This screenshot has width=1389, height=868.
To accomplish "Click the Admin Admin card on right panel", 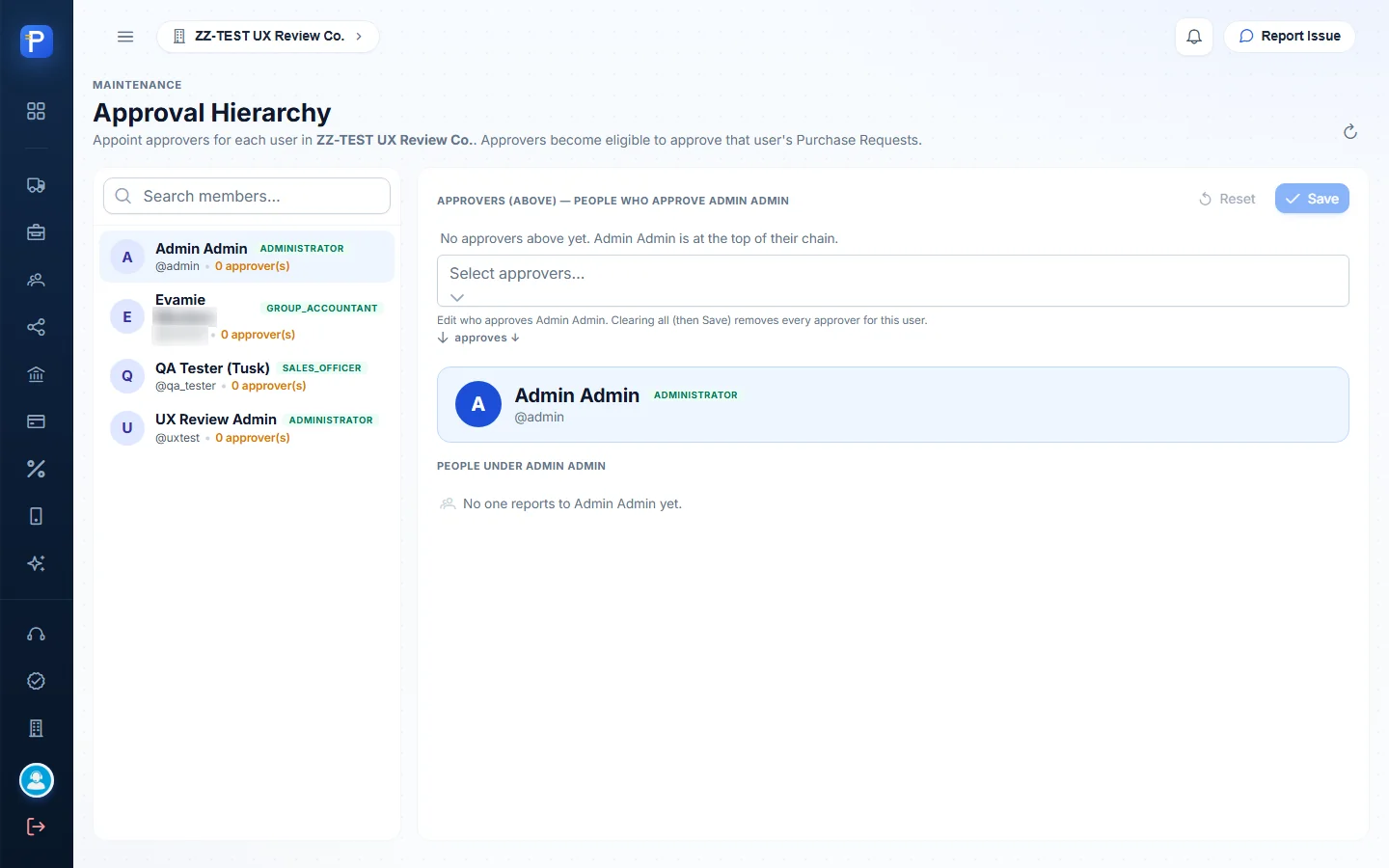I will pos(893,404).
